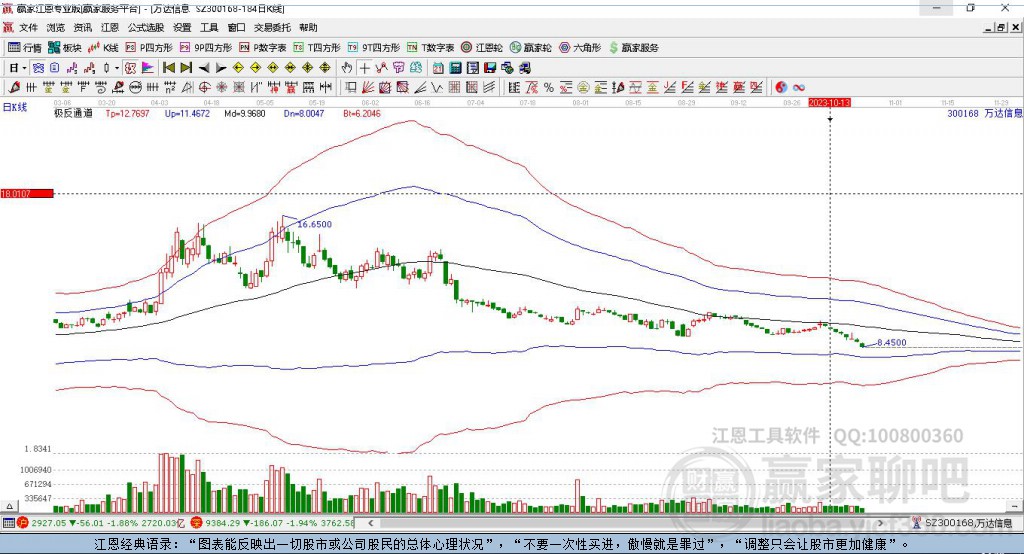Expand the candlestick style dropdown arrow
1024x554 pixels.
(117, 68)
